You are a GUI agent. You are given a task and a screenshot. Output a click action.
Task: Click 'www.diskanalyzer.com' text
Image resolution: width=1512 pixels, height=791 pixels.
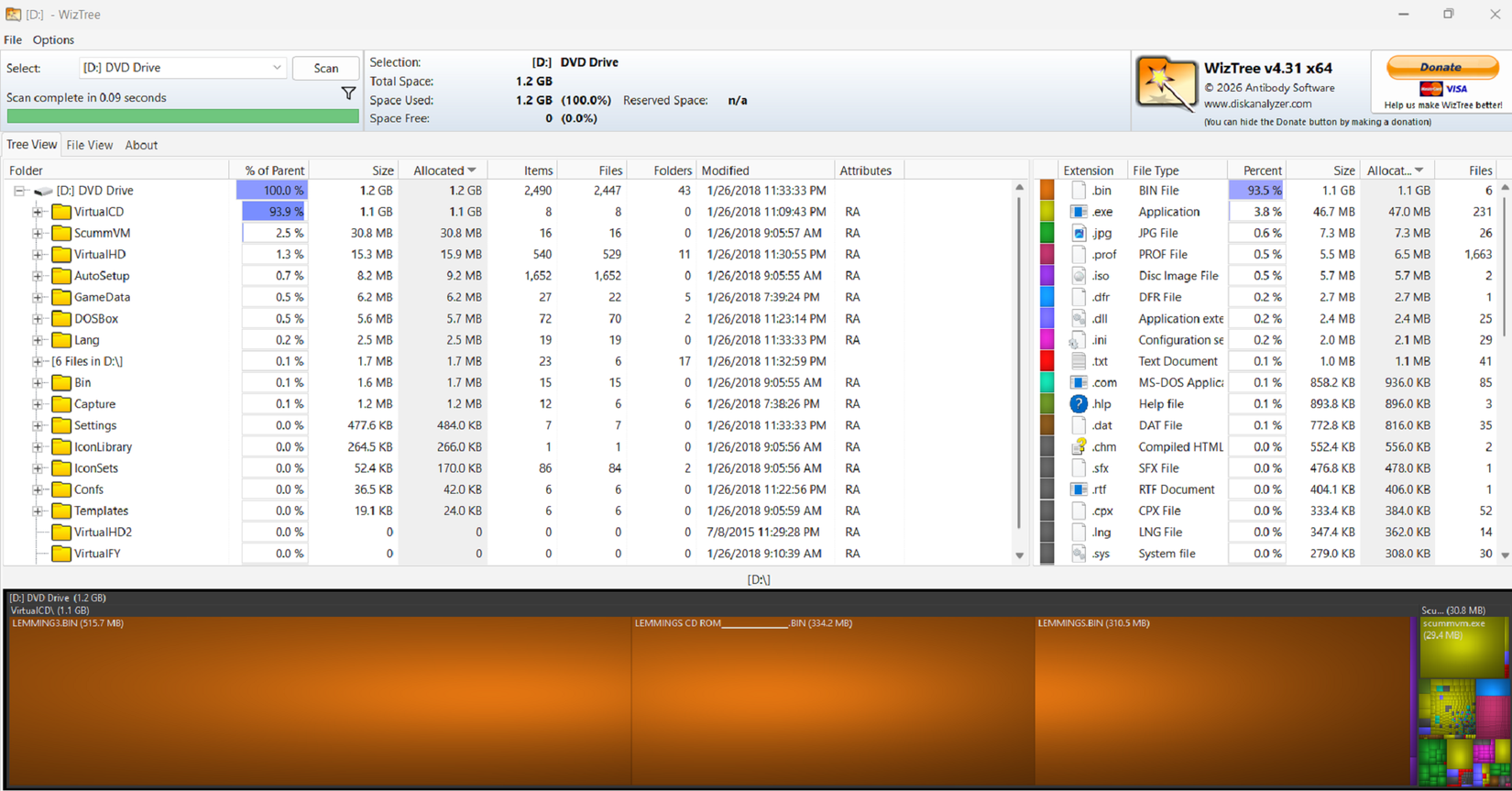point(1258,104)
